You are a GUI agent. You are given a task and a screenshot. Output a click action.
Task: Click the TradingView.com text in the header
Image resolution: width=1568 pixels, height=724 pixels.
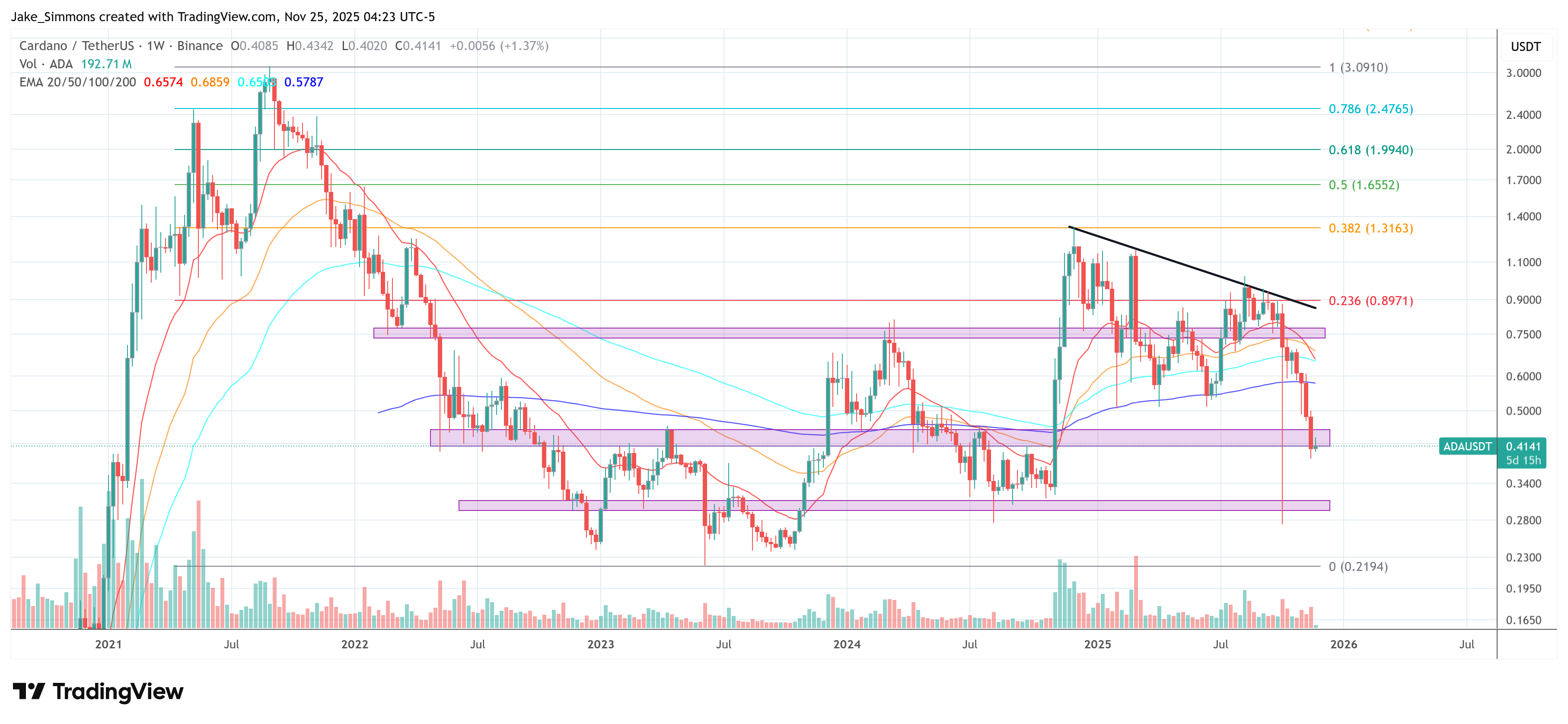pos(226,16)
